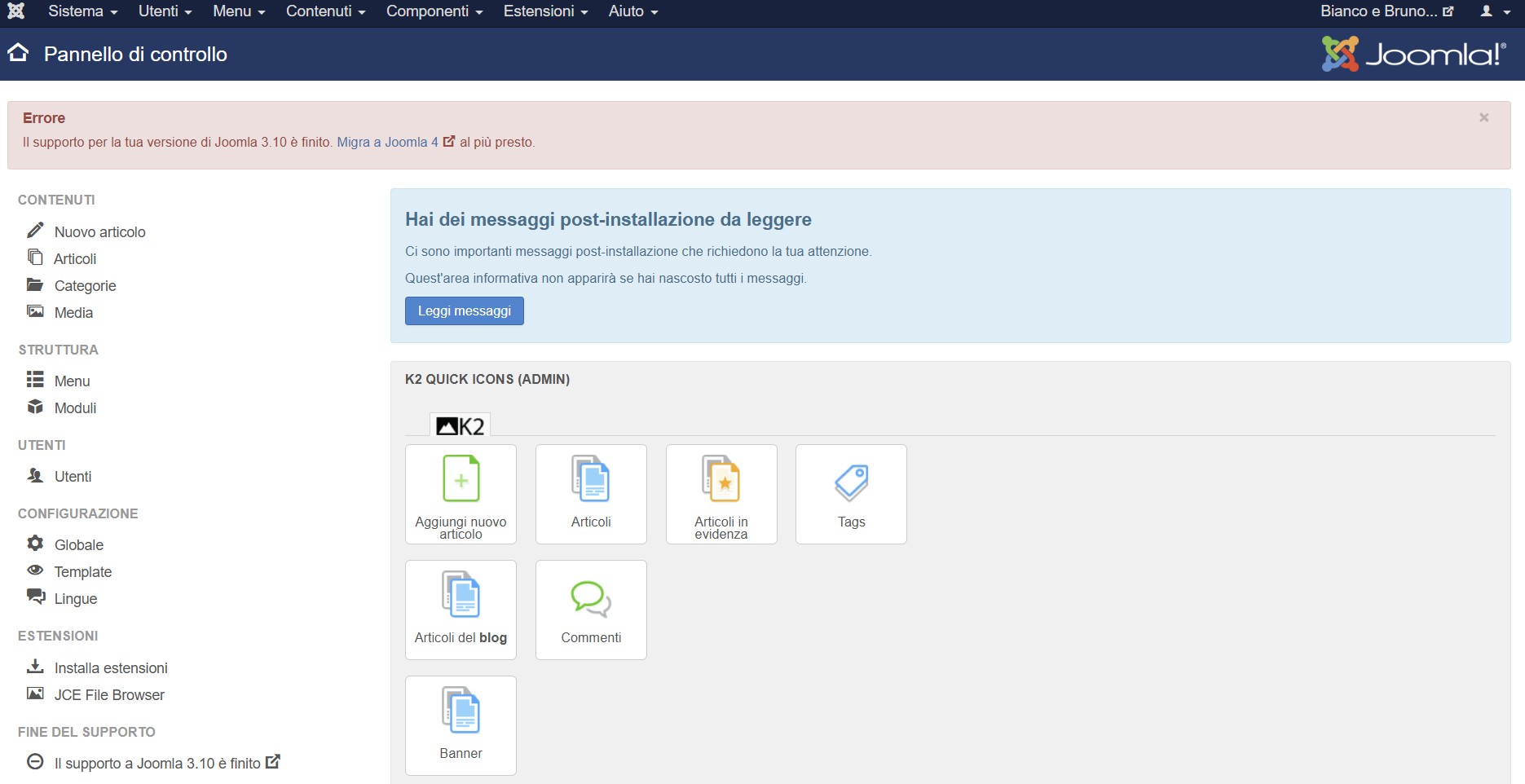Image resolution: width=1525 pixels, height=784 pixels.
Task: Open Moduli from the Struttura section
Action: pyautogui.click(x=75, y=407)
